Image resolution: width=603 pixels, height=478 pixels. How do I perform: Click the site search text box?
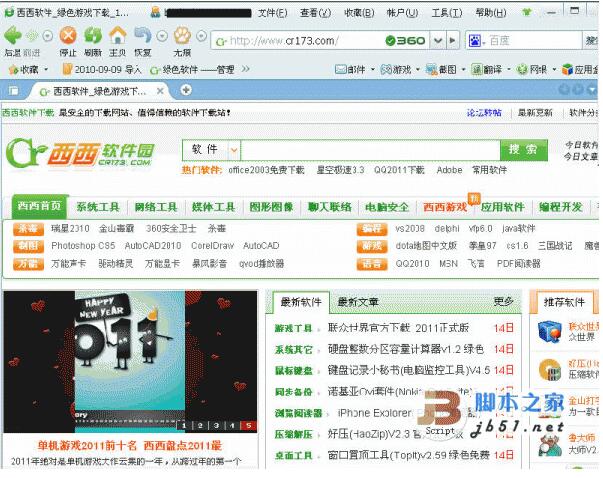(370, 150)
